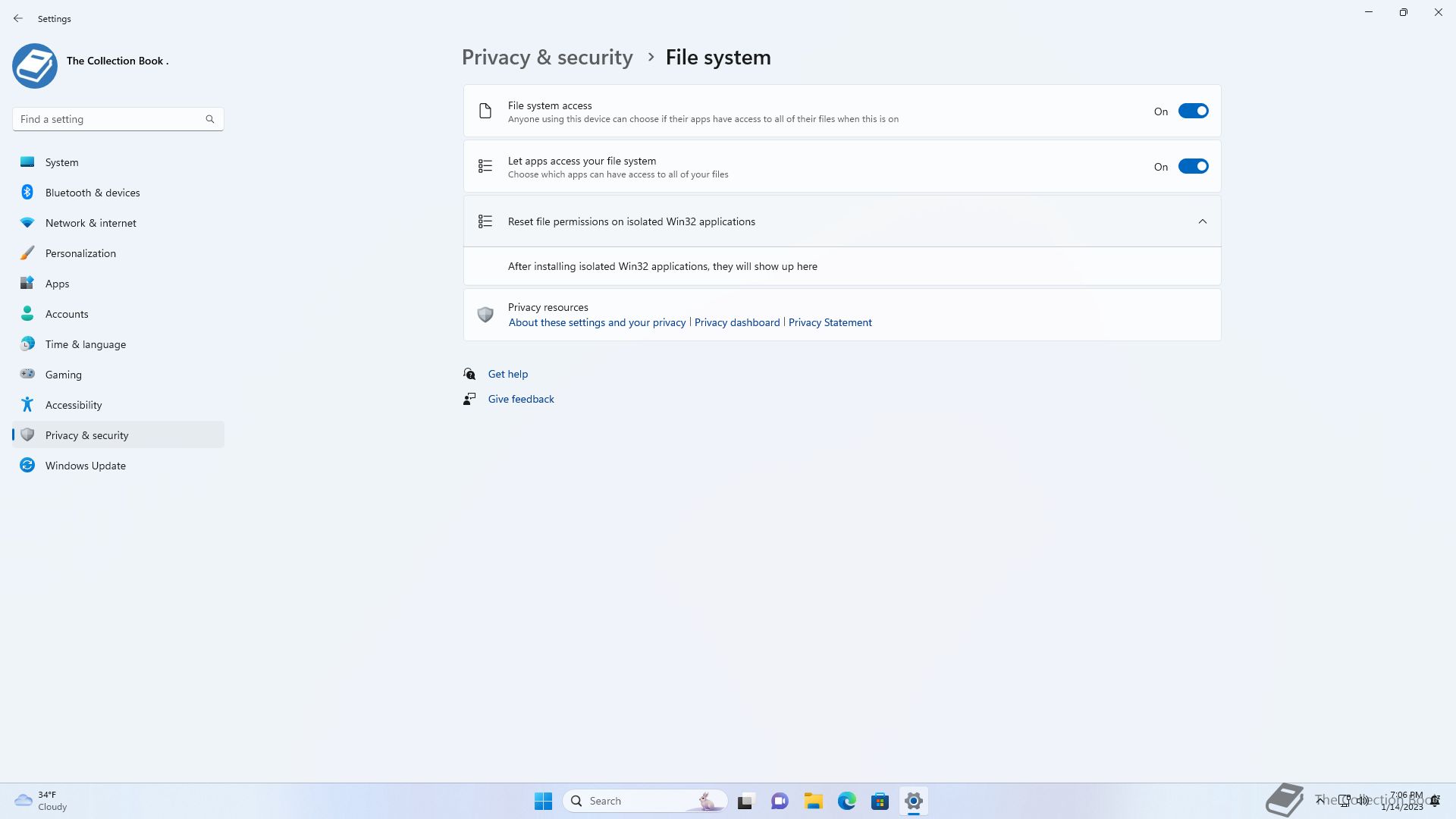Open Task View from the taskbar
Screen dimensions: 1456x819
[745, 801]
